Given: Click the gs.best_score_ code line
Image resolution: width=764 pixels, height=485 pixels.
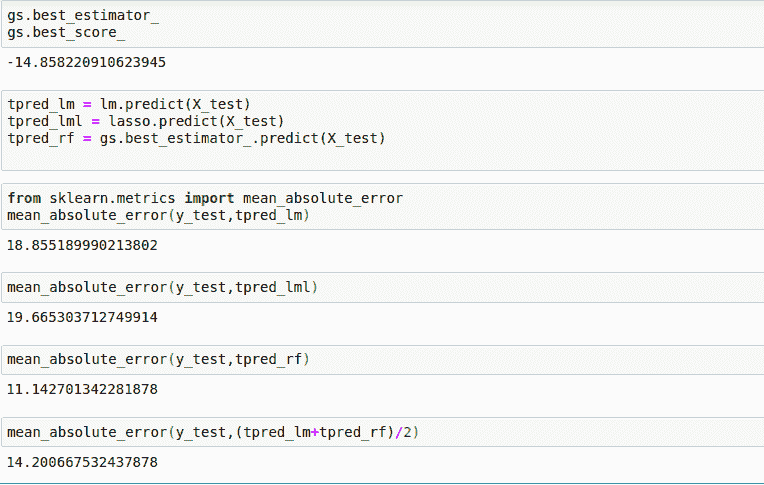Looking at the screenshot, I should (66, 33).
